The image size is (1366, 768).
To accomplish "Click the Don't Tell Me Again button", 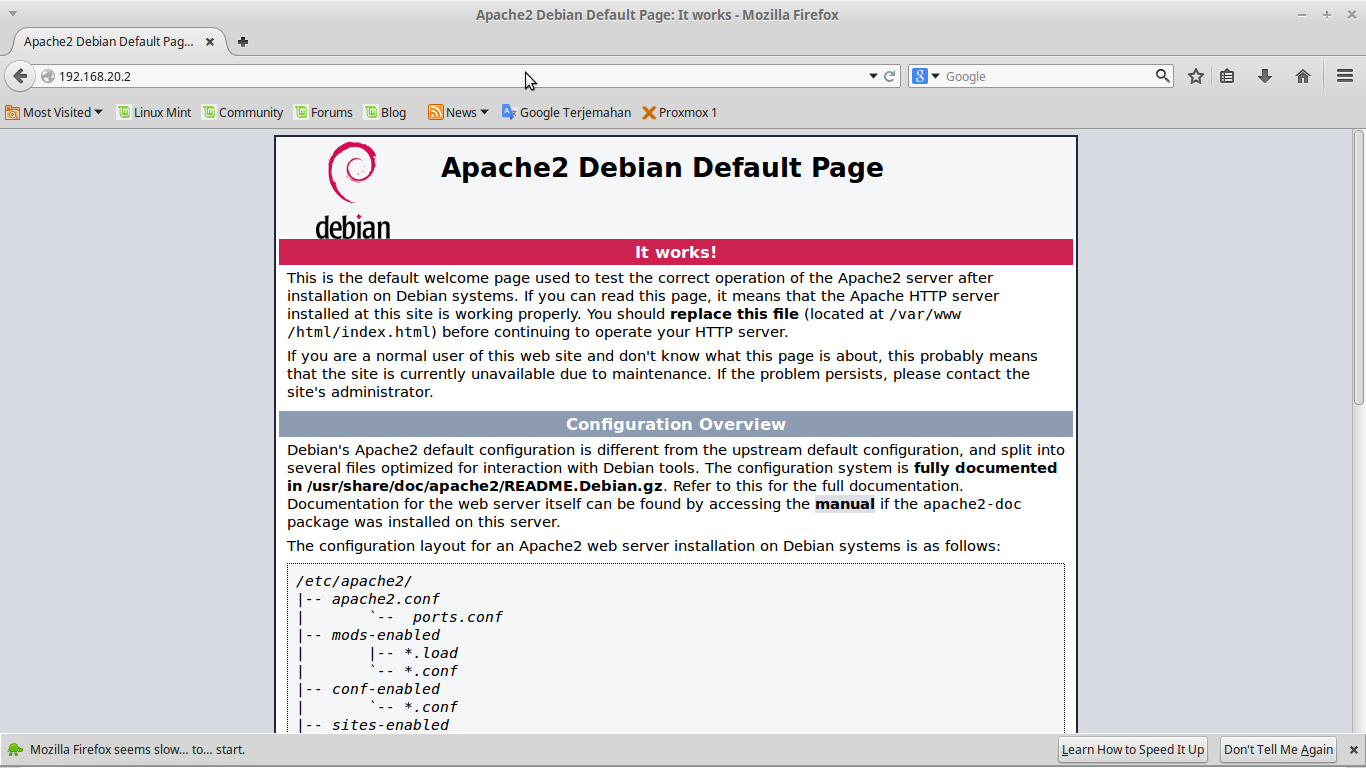I will [x=1278, y=749].
